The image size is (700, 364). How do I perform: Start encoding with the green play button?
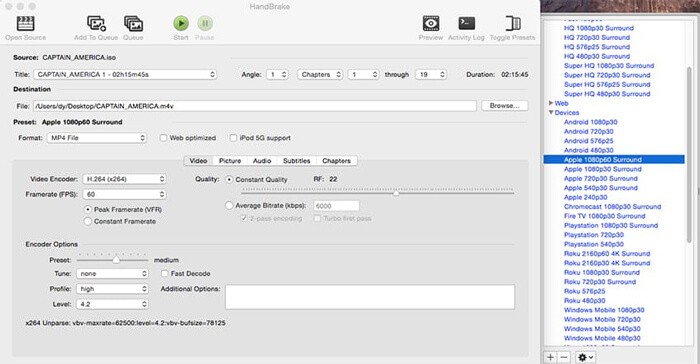click(x=181, y=23)
